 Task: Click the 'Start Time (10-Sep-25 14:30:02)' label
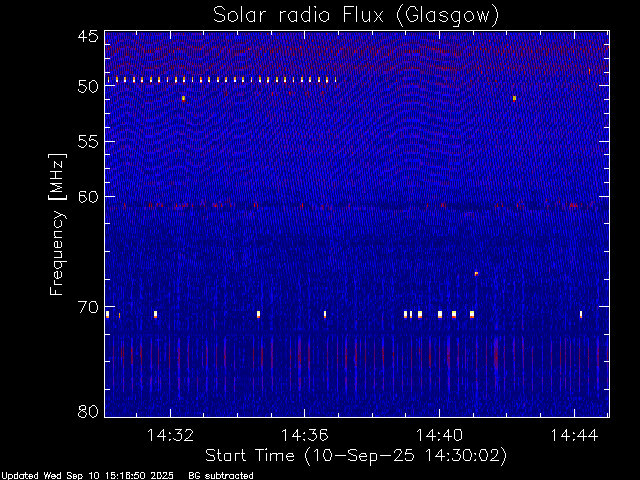tap(356, 456)
